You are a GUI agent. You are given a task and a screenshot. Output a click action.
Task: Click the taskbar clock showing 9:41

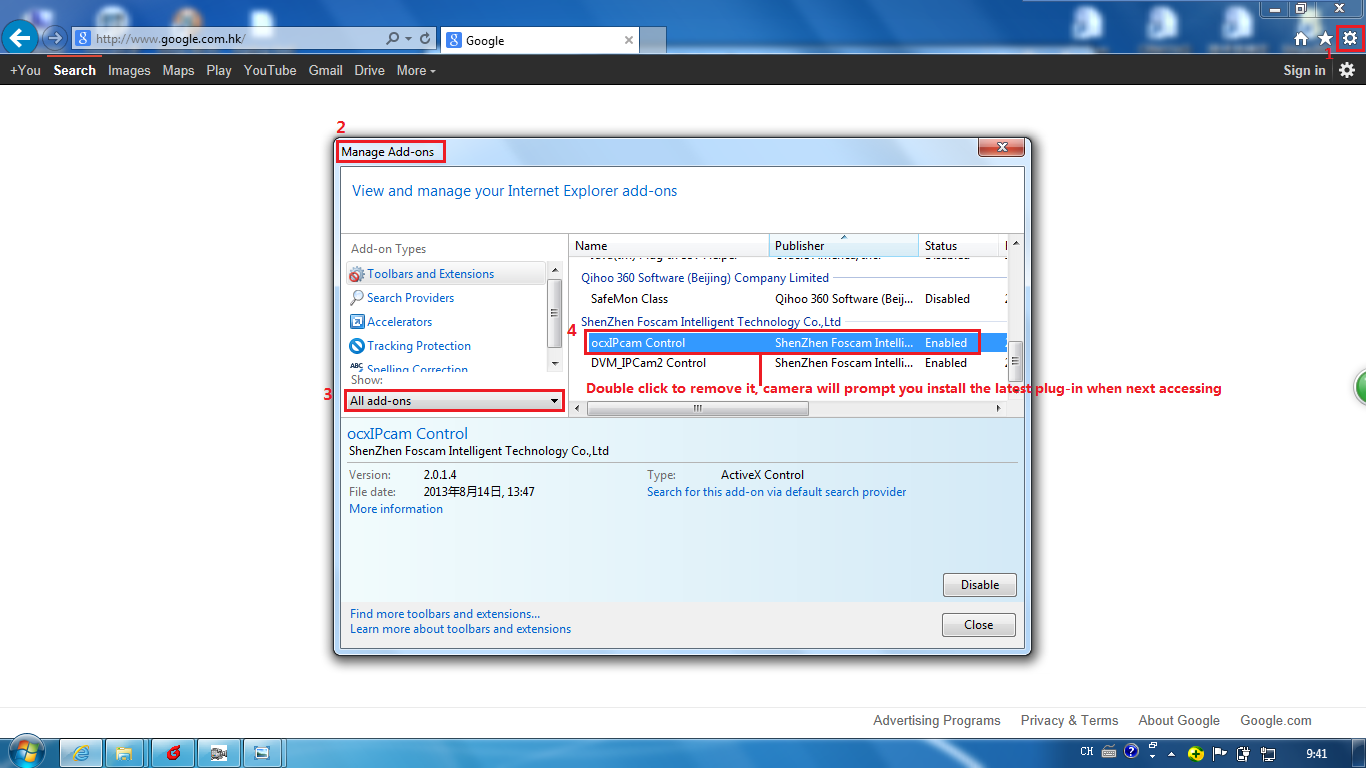tap(1317, 753)
